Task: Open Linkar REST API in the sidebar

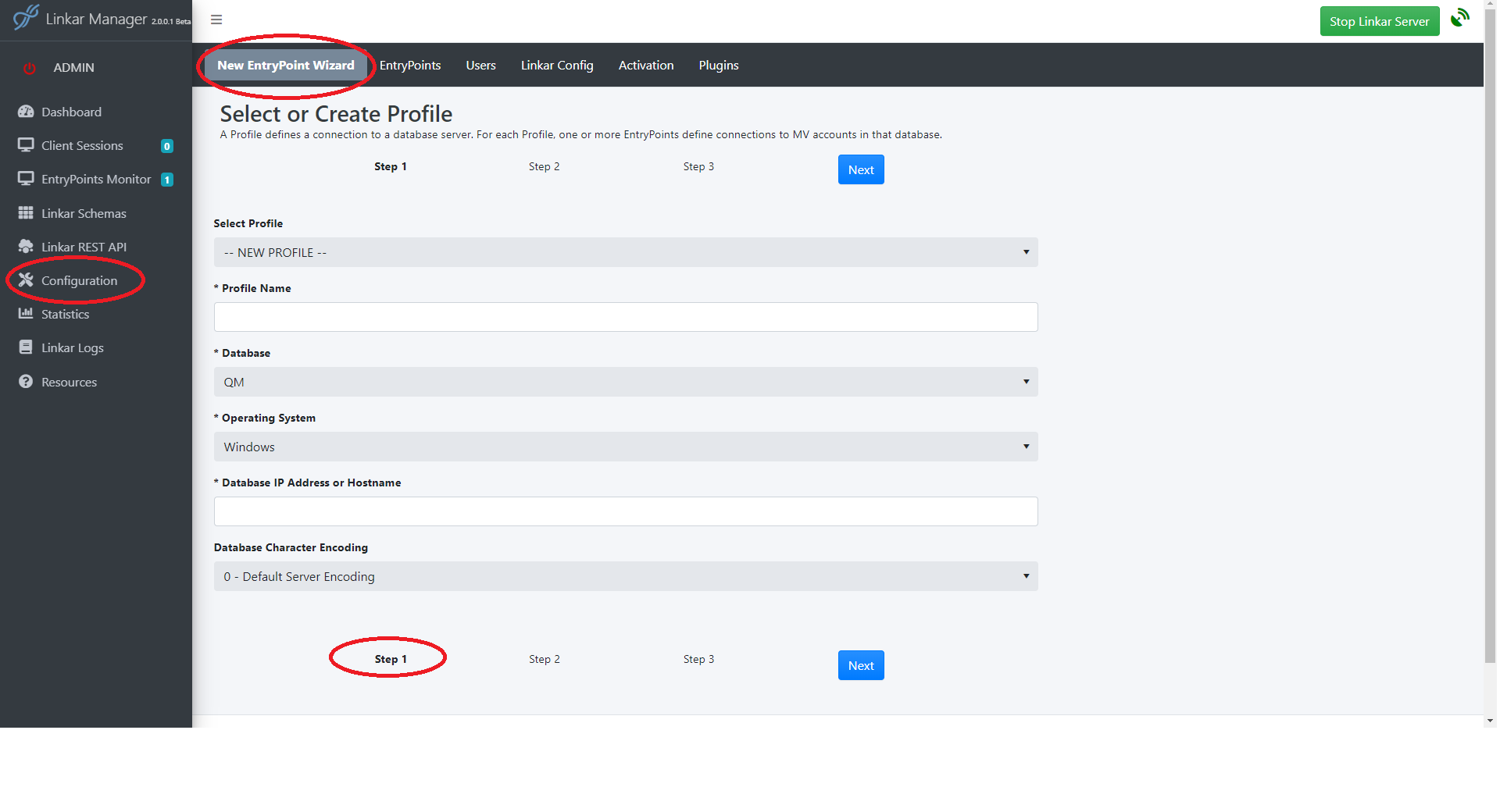Action: click(x=84, y=247)
